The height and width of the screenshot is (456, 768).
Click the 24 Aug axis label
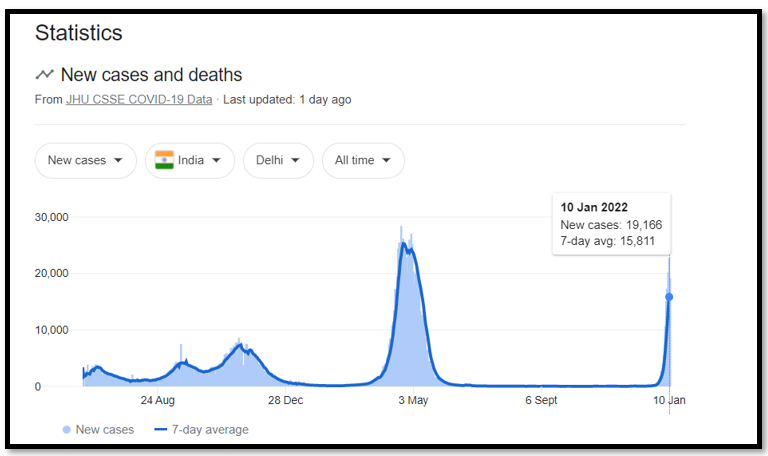[x=158, y=400]
